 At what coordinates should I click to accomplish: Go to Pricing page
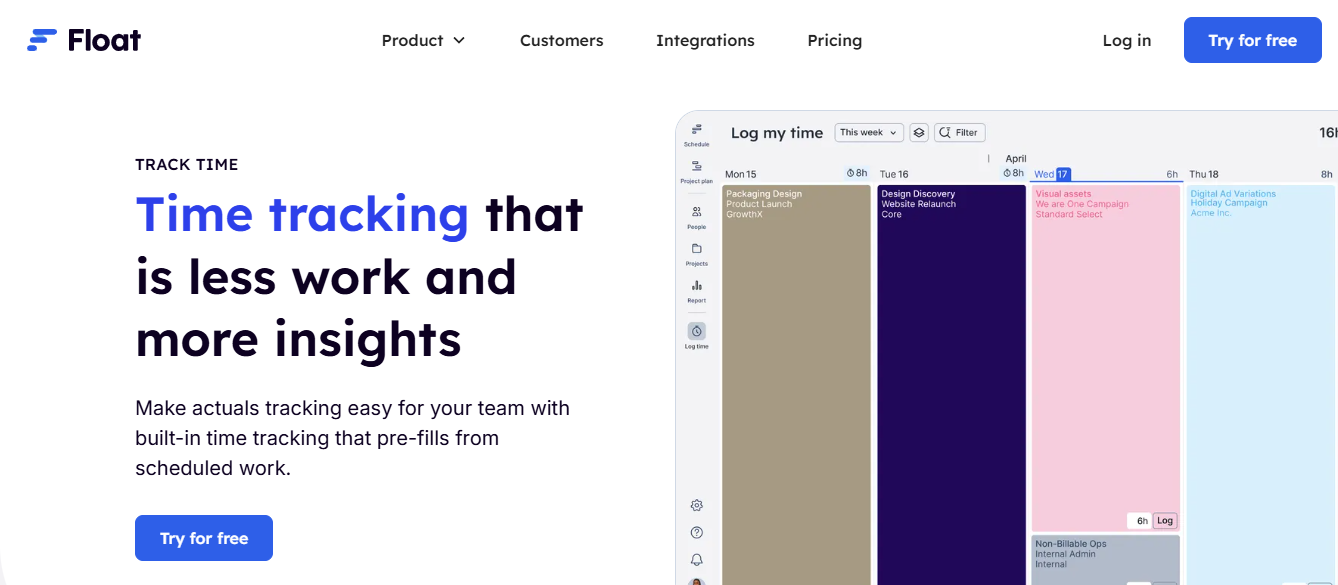(x=835, y=41)
